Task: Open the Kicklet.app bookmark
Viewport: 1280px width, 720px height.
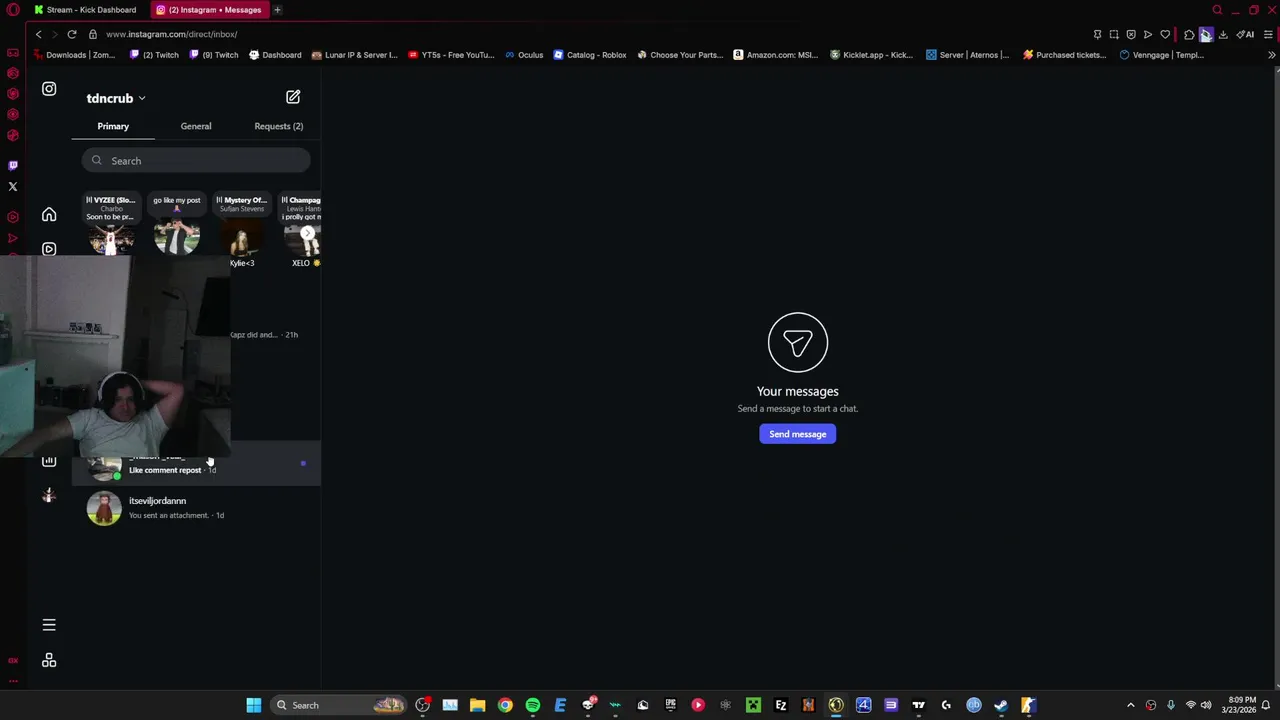Action: [x=871, y=55]
